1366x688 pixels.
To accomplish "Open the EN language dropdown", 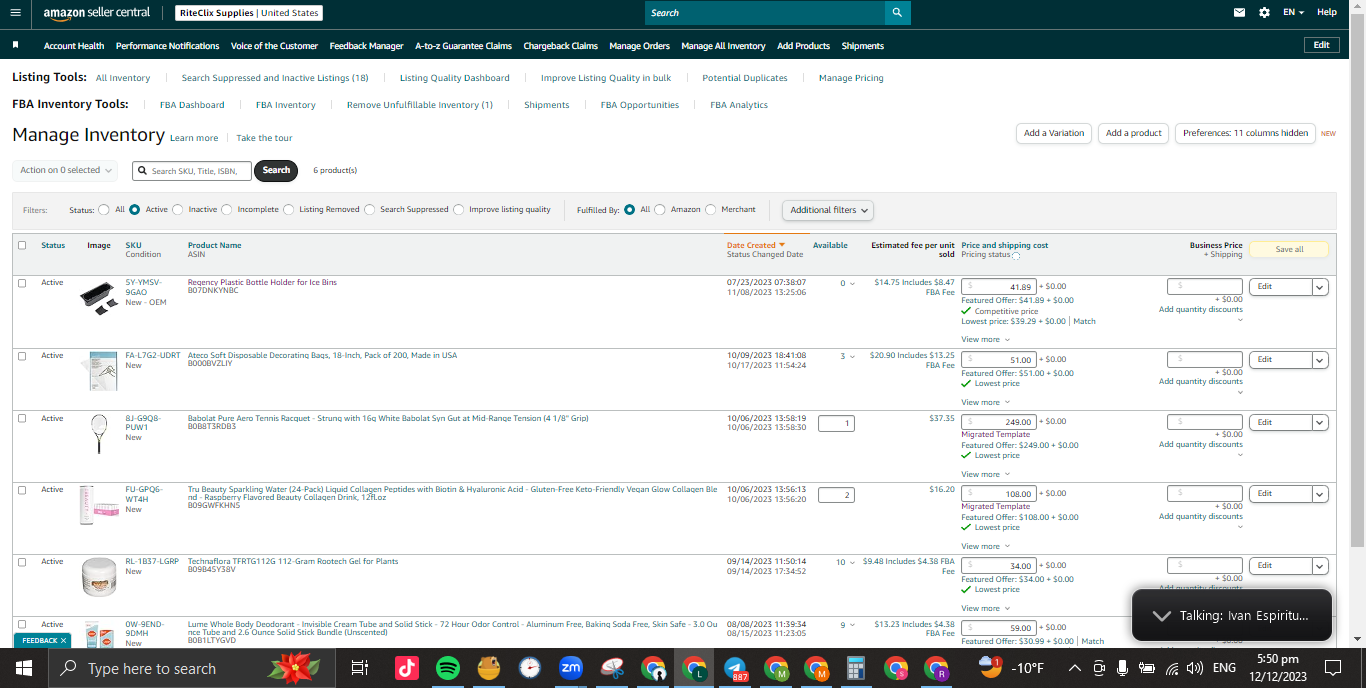I will pos(1294,12).
